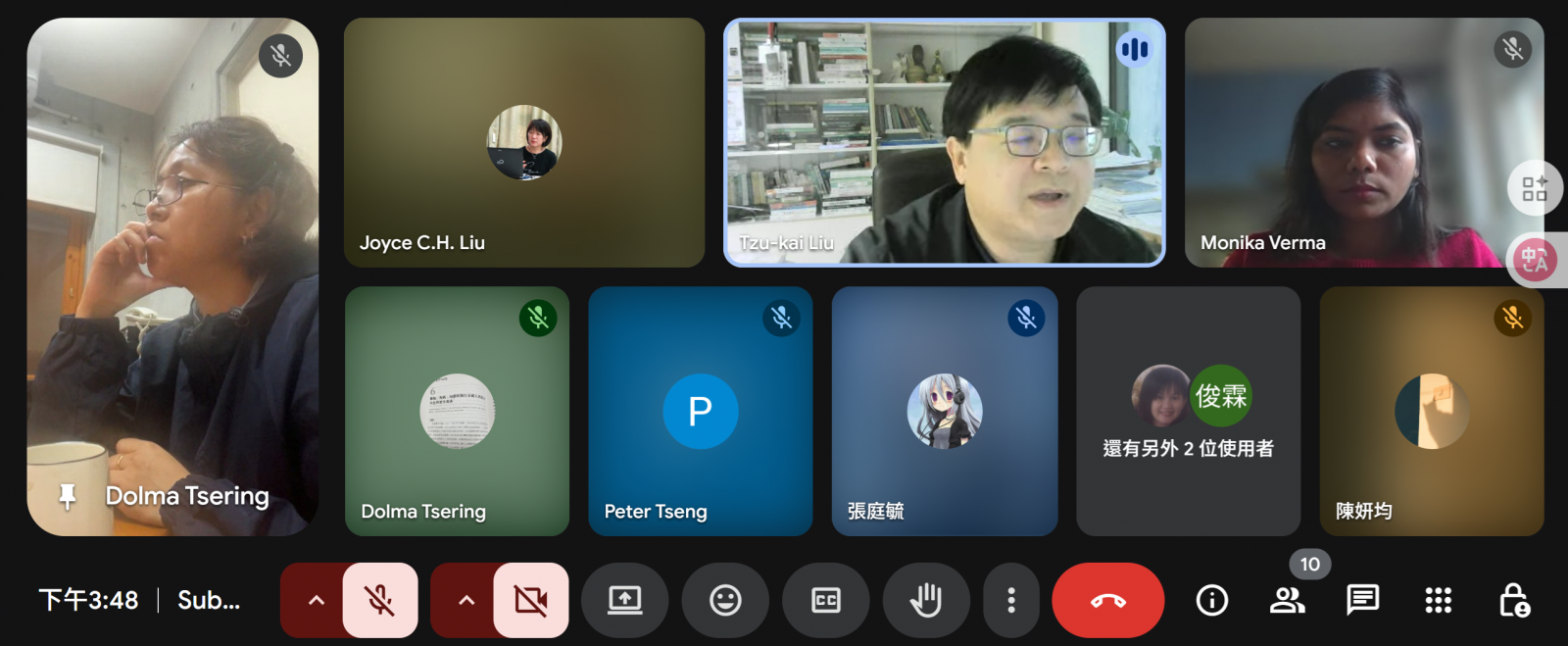1568x646 pixels.
Task: Open the emoji reactions picker
Action: tap(725, 600)
